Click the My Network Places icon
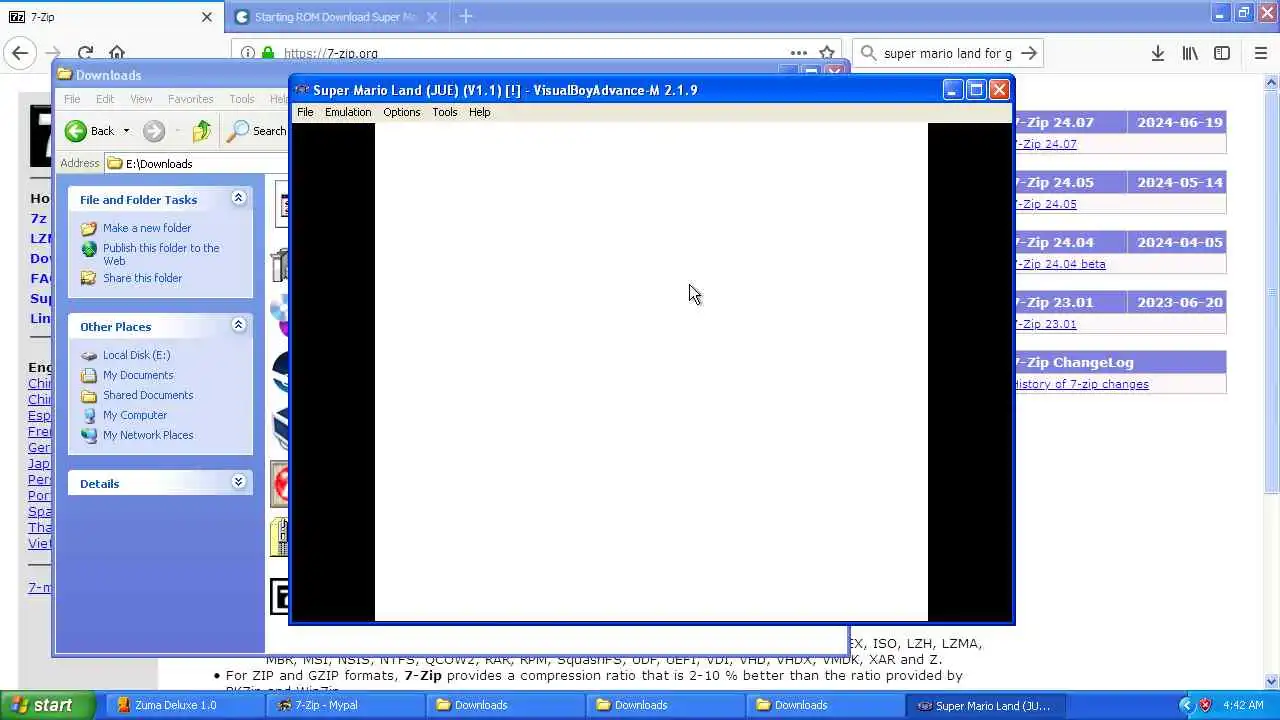Image resolution: width=1280 pixels, height=720 pixels. [89, 435]
